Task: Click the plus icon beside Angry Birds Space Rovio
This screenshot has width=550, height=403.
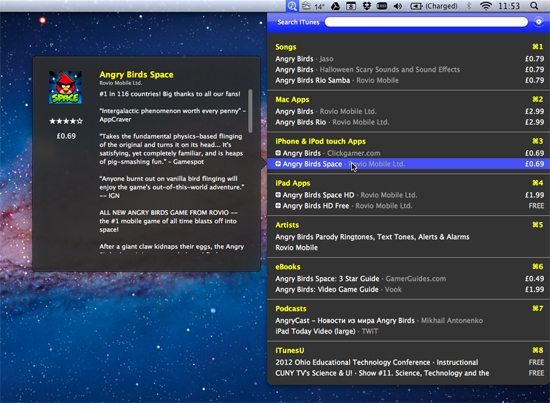Action: tap(278, 164)
